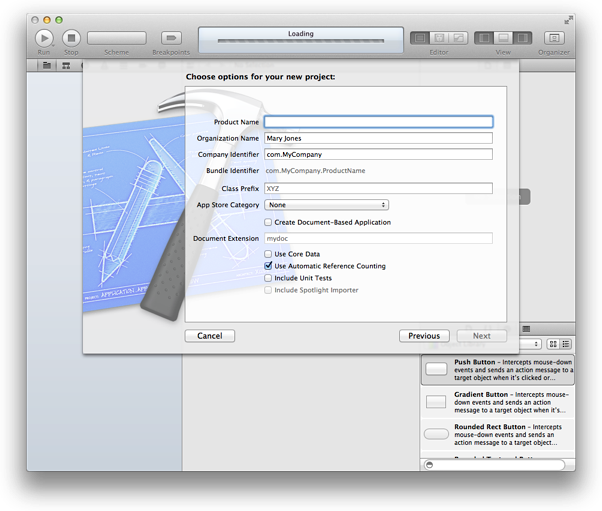Click into the Product Name field
Image resolution: width=602 pixels, height=511 pixels.
pos(378,122)
